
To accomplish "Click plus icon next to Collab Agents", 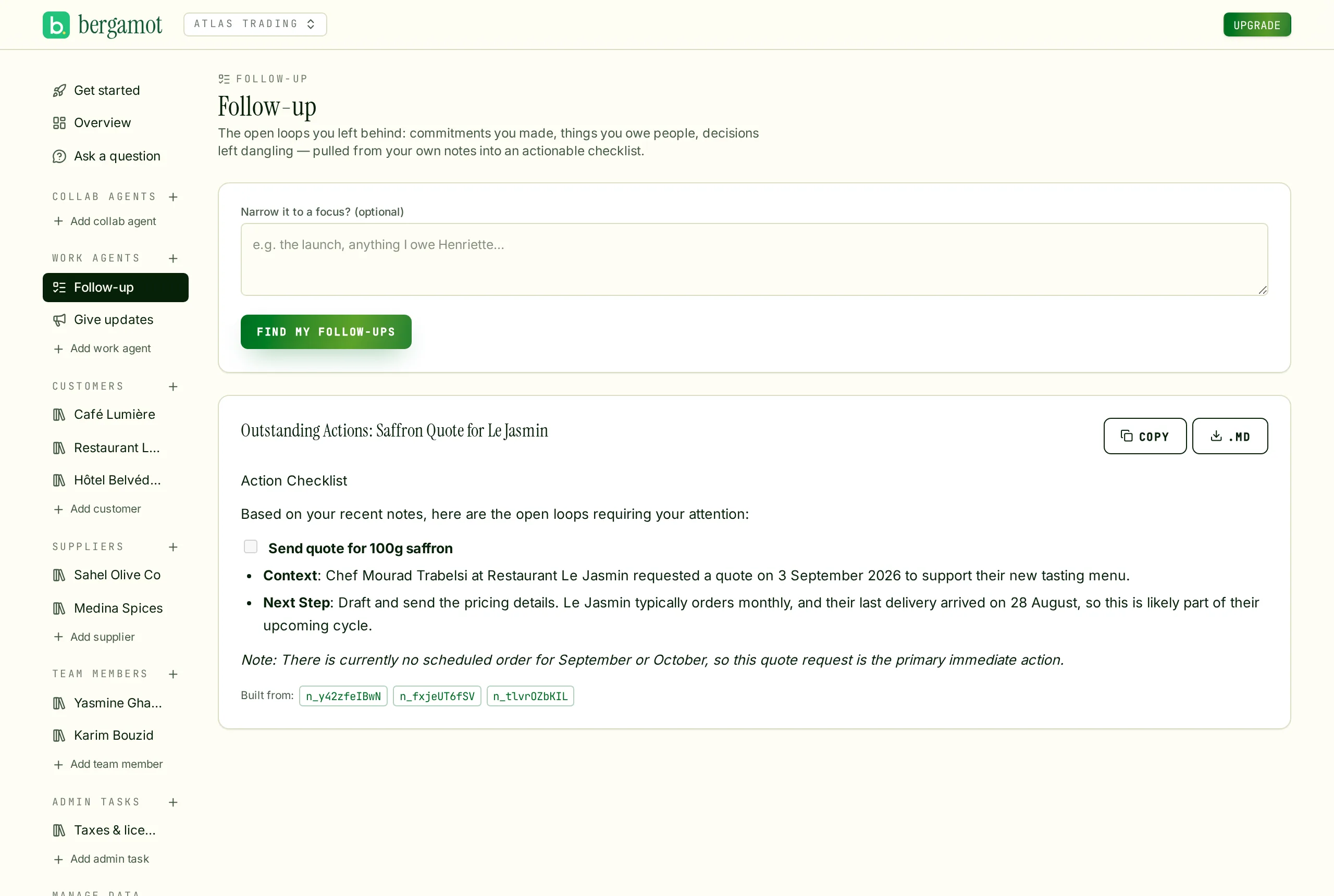I will [173, 196].
